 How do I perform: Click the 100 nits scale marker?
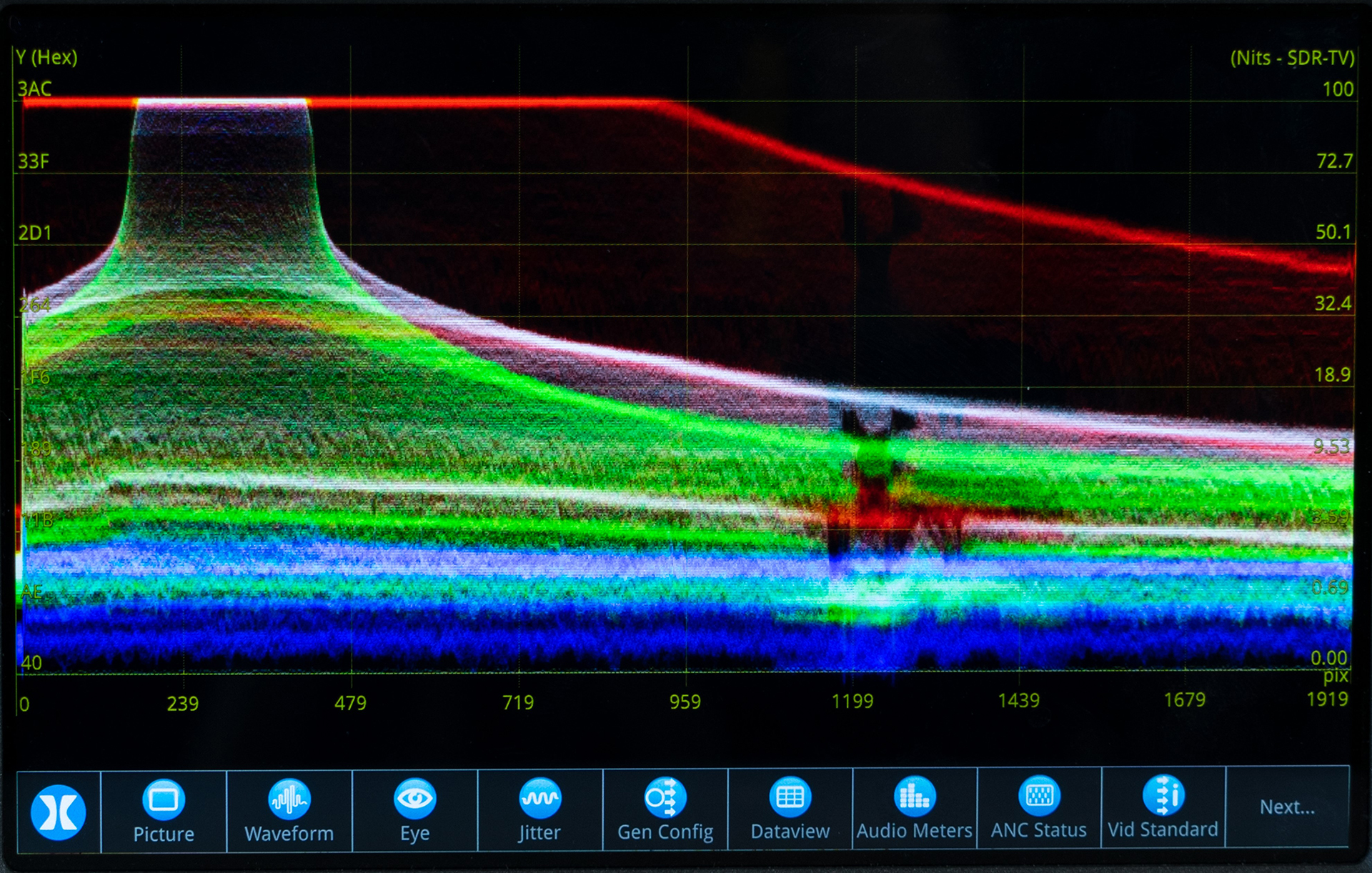(x=1338, y=89)
